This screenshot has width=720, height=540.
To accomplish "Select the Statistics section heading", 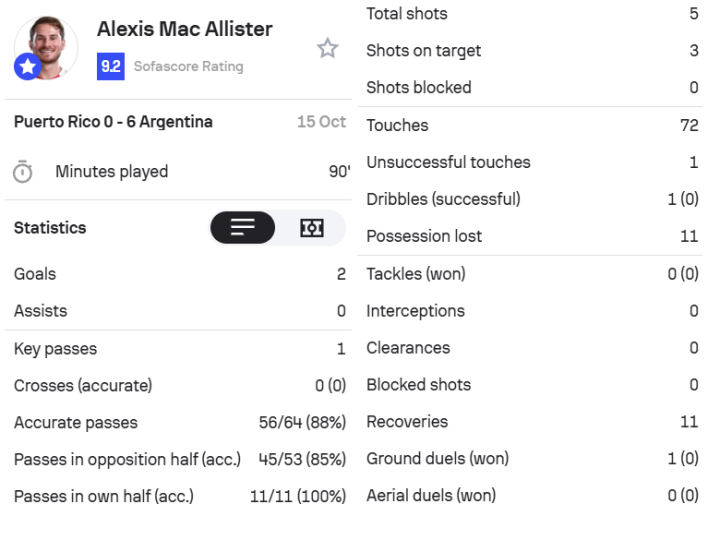I will pos(50,228).
